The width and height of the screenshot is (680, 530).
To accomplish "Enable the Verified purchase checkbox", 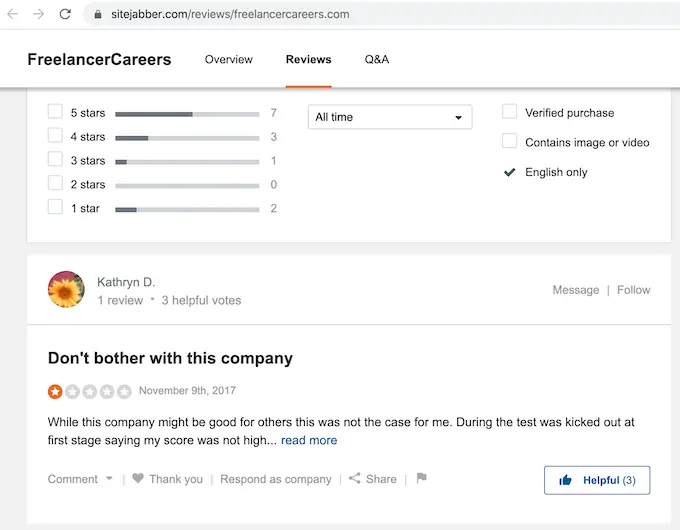I will pos(510,113).
